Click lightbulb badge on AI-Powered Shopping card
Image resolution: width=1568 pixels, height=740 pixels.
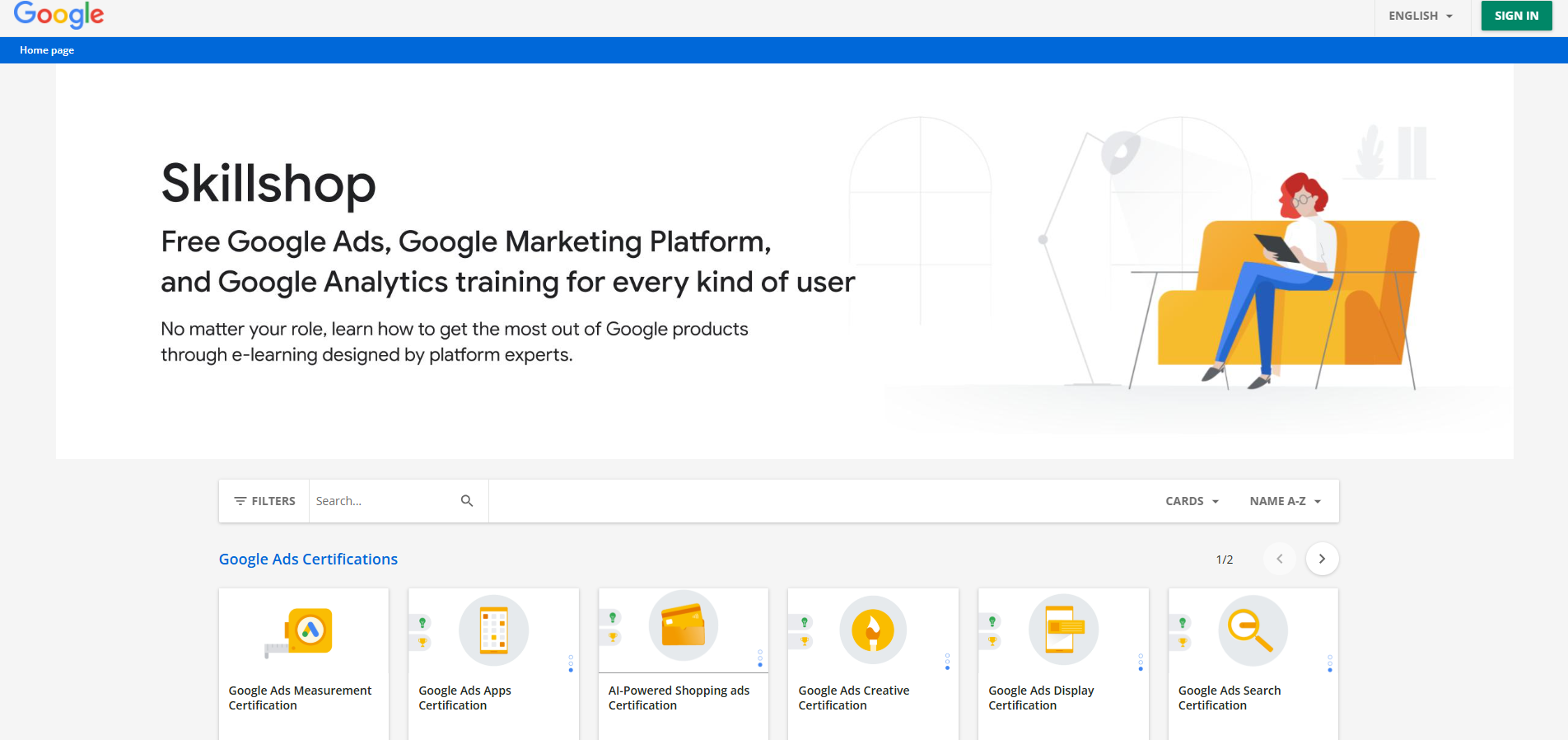click(613, 617)
